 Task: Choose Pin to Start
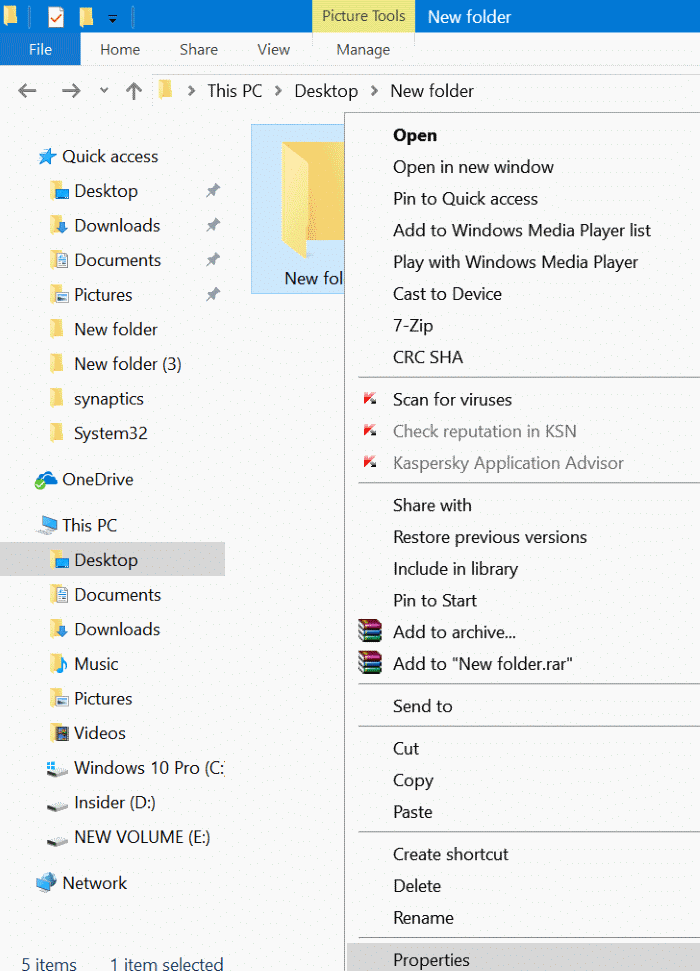coord(435,600)
